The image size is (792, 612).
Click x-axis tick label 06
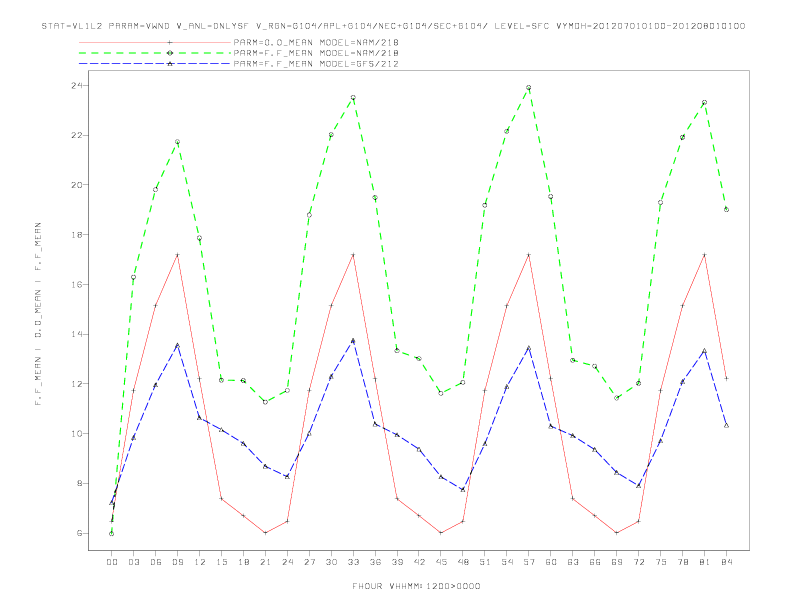[x=156, y=562]
